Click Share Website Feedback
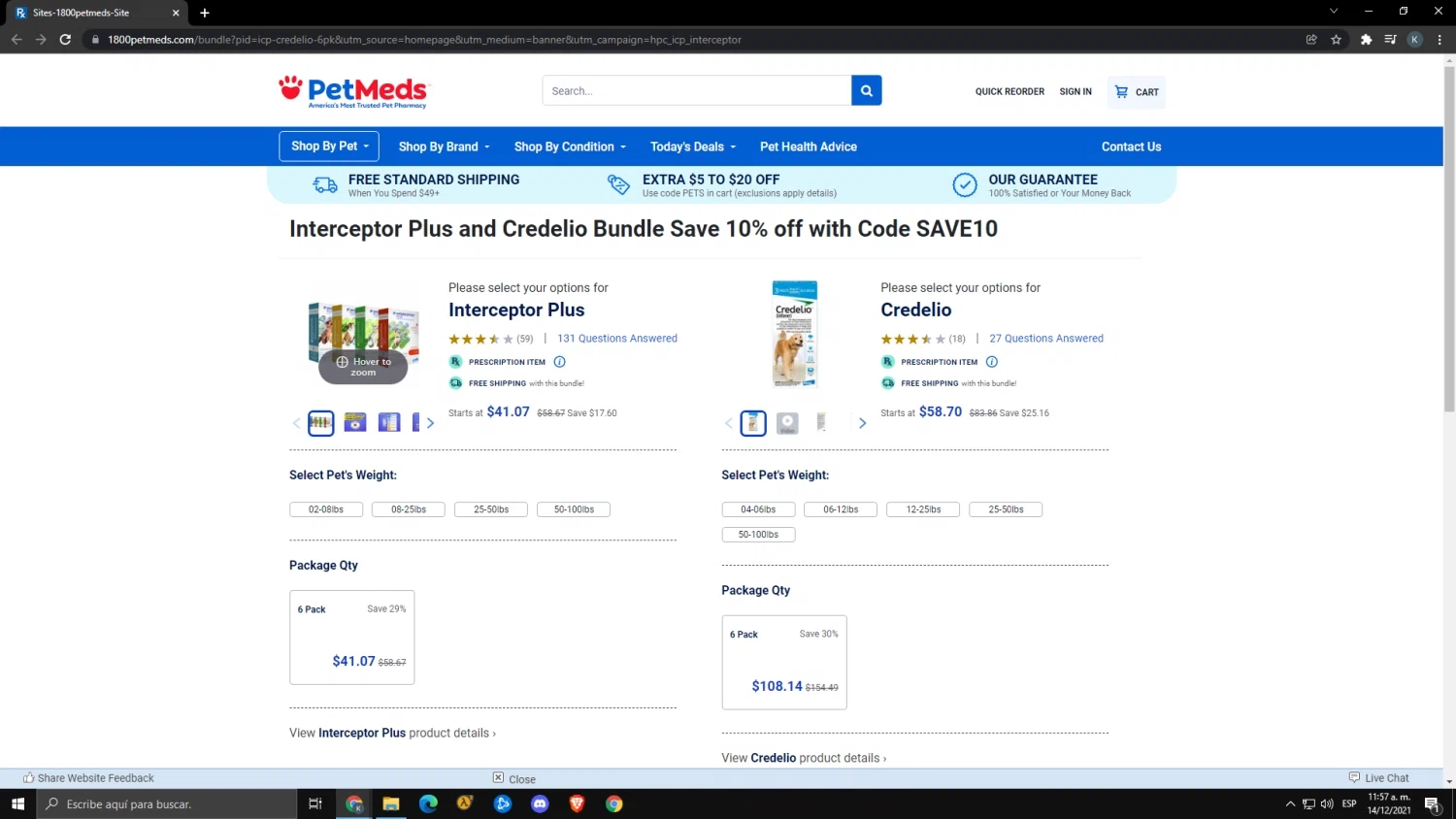 (x=88, y=778)
